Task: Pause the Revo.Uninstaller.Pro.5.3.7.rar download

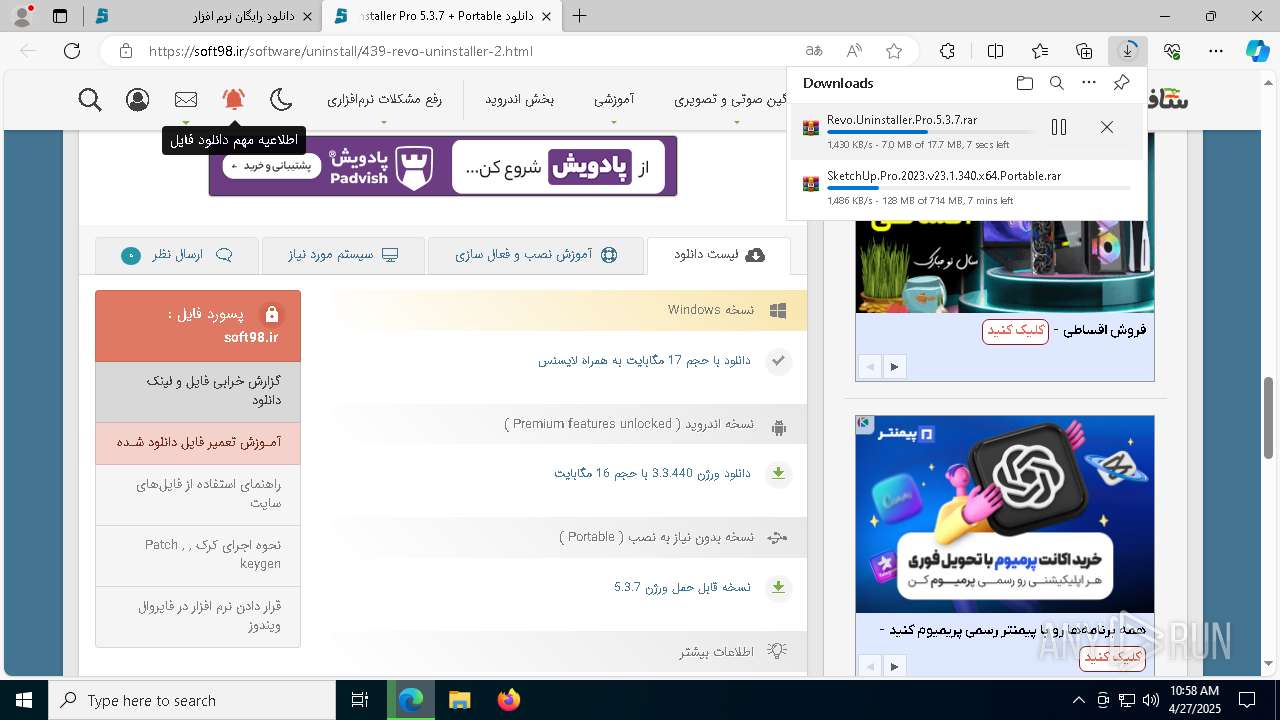Action: tap(1059, 127)
